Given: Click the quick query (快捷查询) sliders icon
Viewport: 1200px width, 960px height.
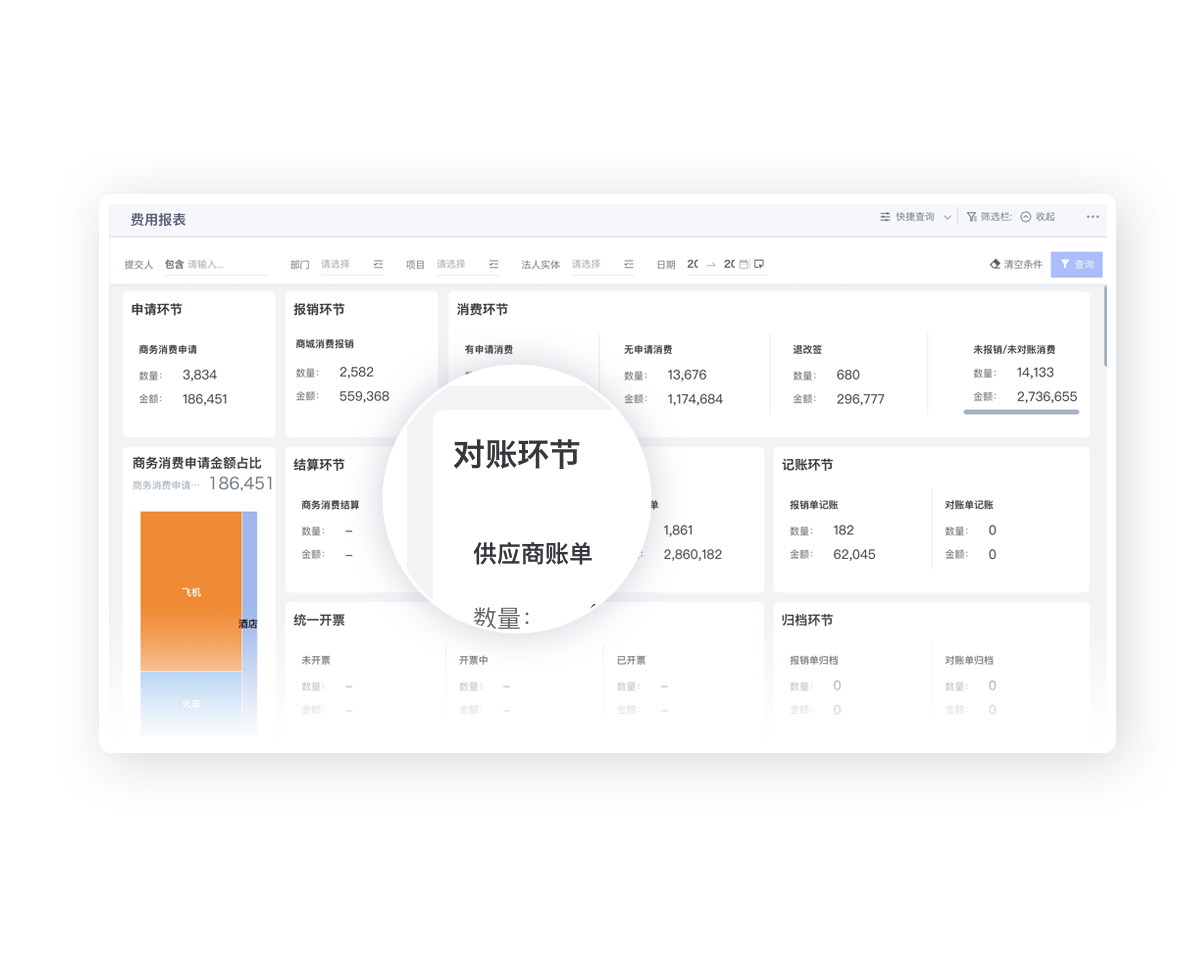Looking at the screenshot, I should coord(885,217).
